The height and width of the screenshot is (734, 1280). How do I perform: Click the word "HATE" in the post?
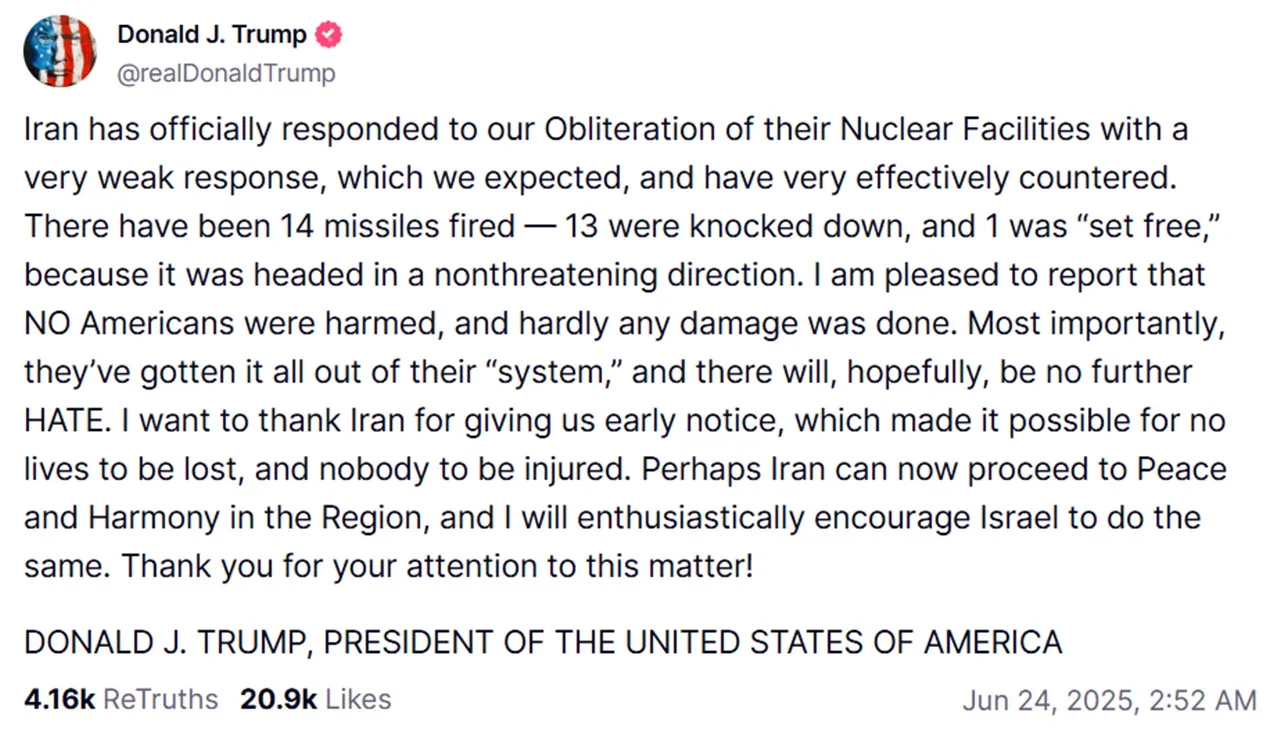pyautogui.click(x=65, y=421)
